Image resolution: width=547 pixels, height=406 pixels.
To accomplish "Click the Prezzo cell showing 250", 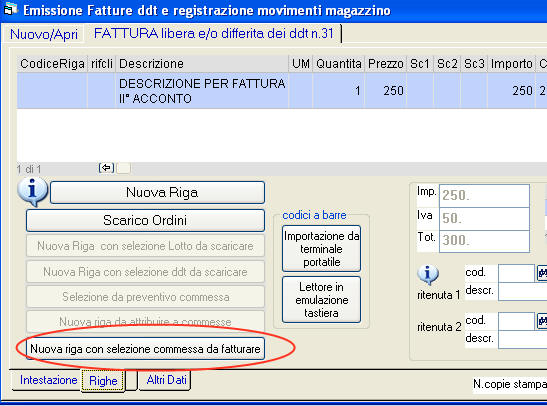I will (x=386, y=91).
